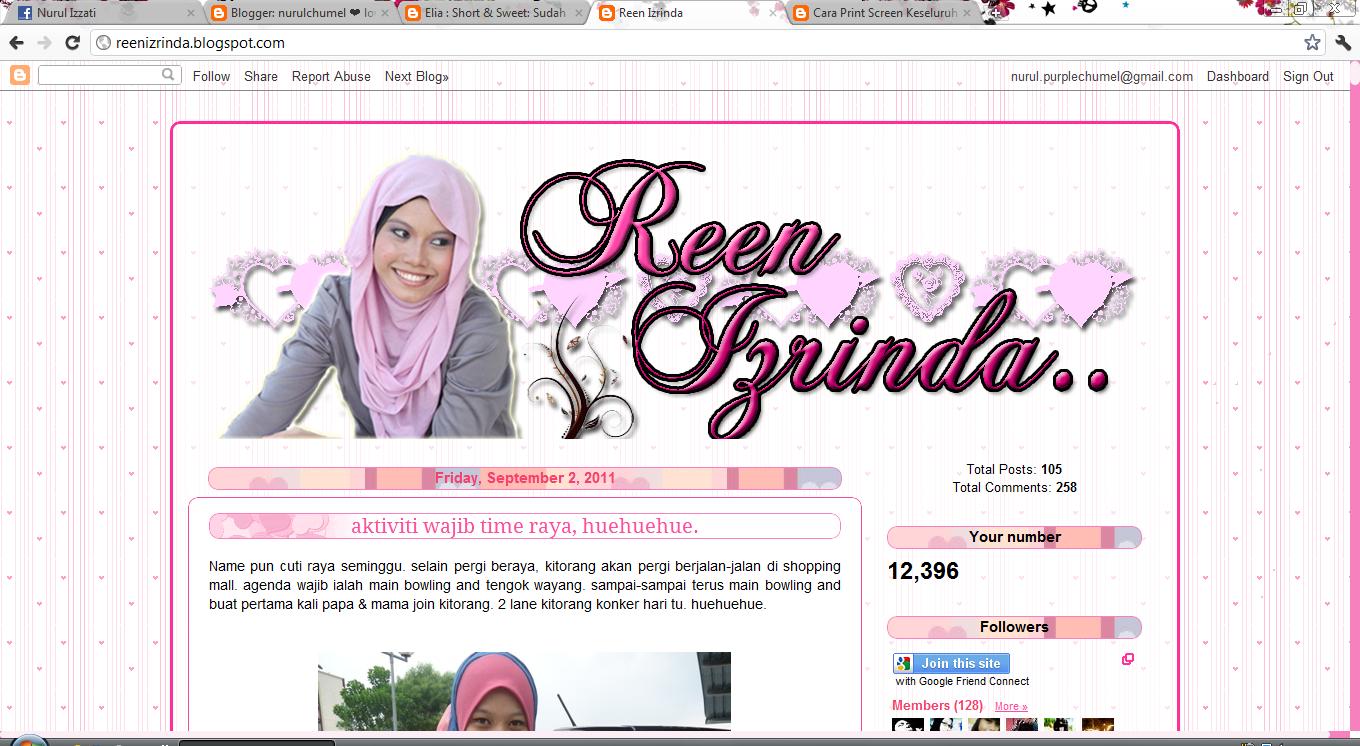
Task: Click the search magnifier in Blogger navbar
Action: point(168,75)
